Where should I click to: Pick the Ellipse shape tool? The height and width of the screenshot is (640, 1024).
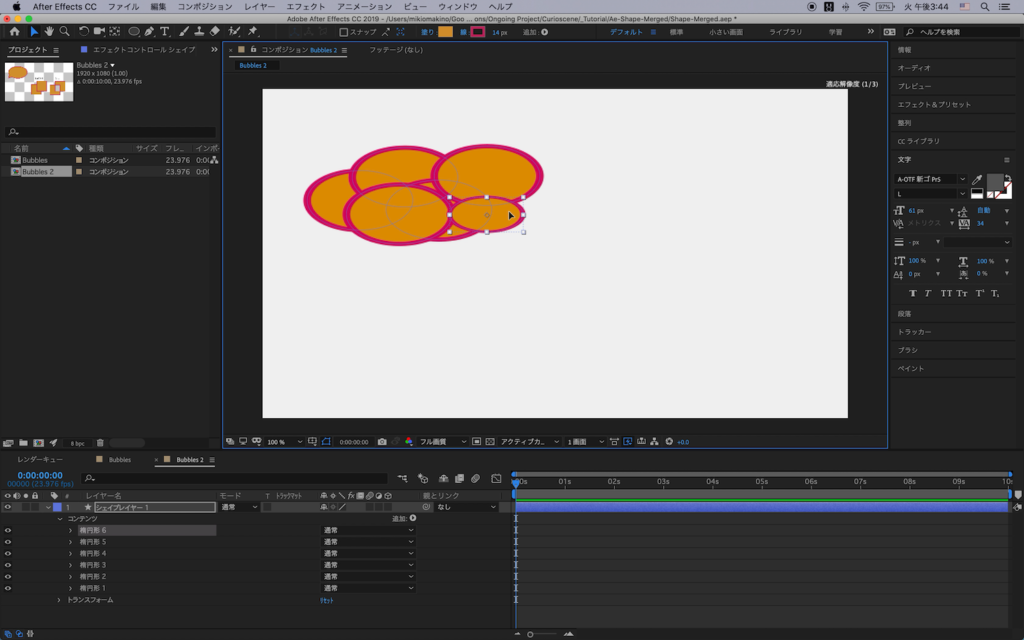(133, 32)
